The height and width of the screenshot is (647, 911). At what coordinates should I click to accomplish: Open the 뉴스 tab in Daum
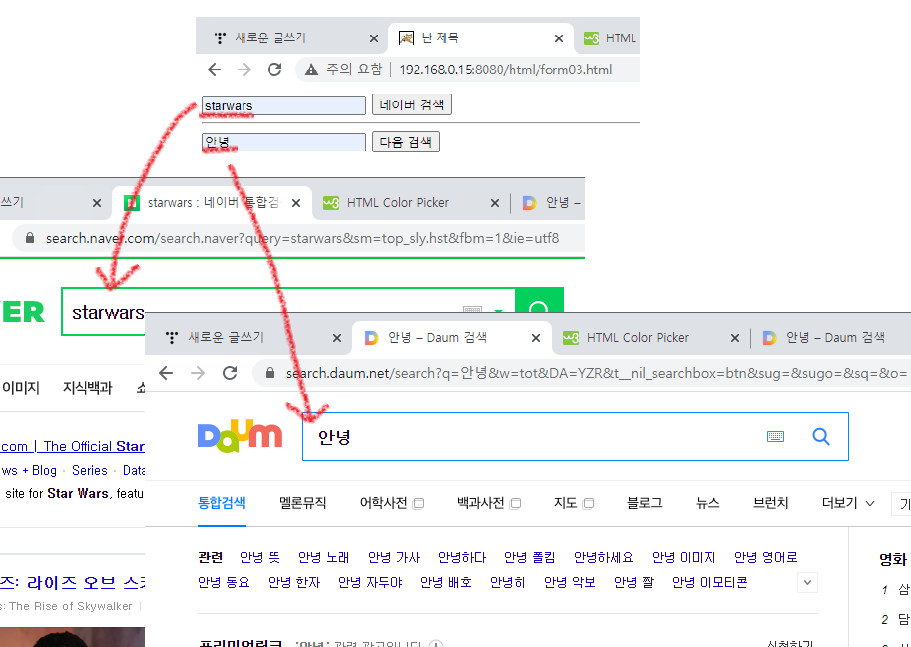(x=707, y=503)
